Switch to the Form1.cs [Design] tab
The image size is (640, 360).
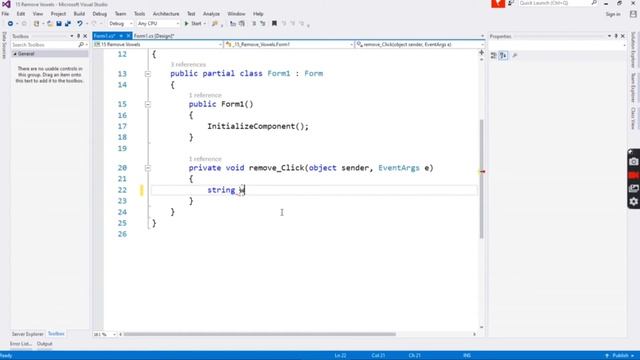pos(154,36)
